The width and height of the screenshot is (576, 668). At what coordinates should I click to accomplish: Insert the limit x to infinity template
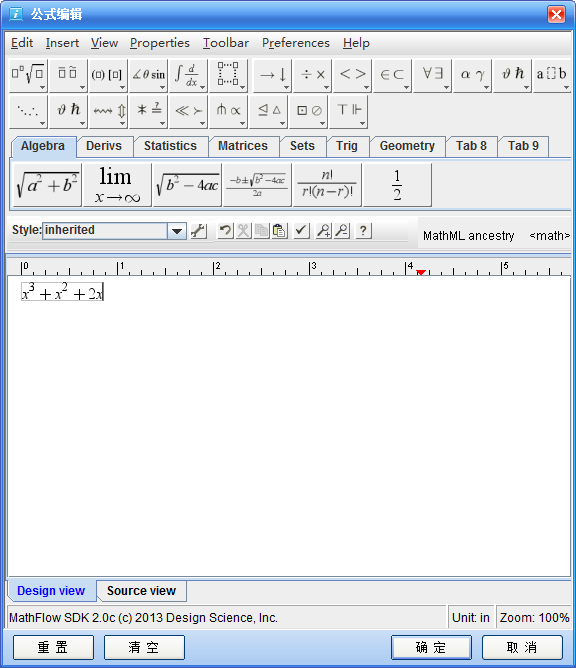117,185
